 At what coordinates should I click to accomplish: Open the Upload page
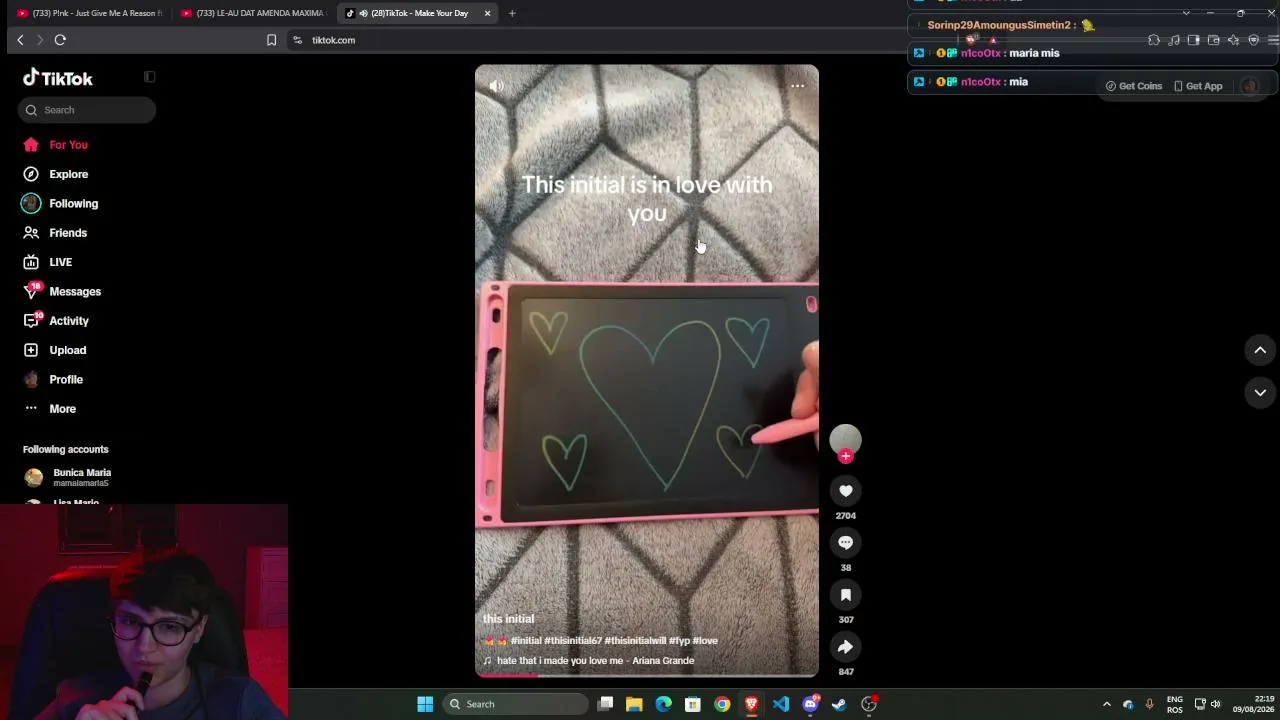pos(55,350)
